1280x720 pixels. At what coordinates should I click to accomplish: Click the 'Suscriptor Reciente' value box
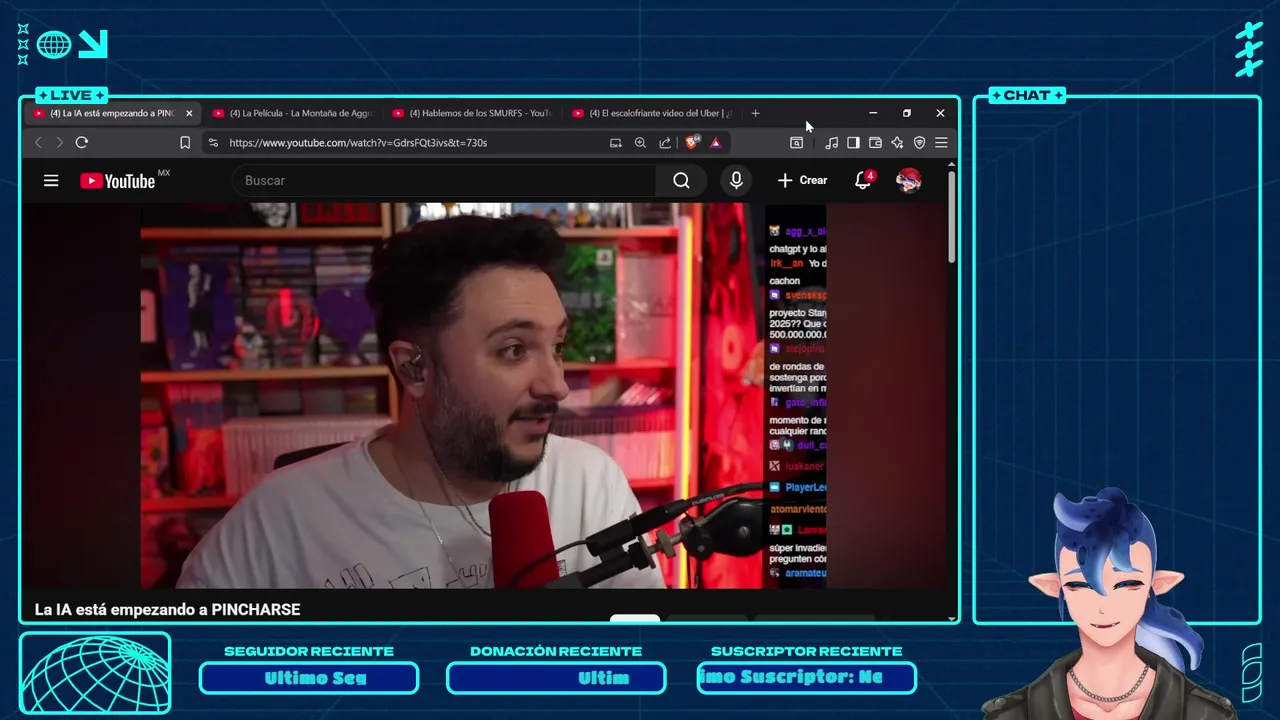pos(806,678)
